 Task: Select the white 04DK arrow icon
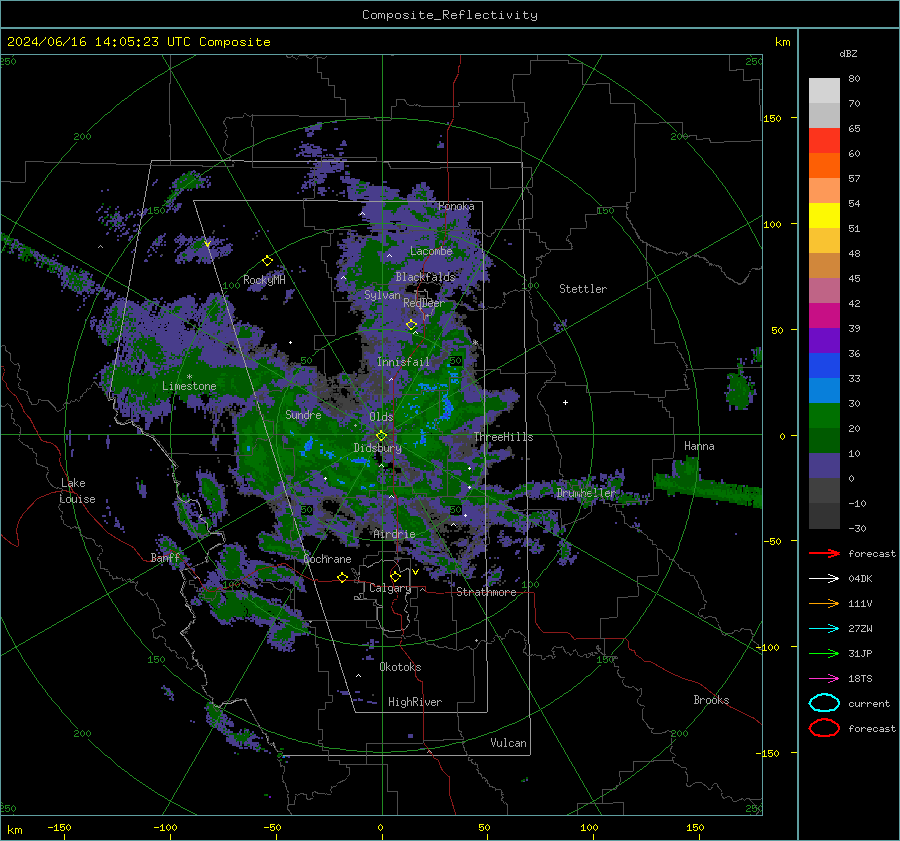[824, 578]
